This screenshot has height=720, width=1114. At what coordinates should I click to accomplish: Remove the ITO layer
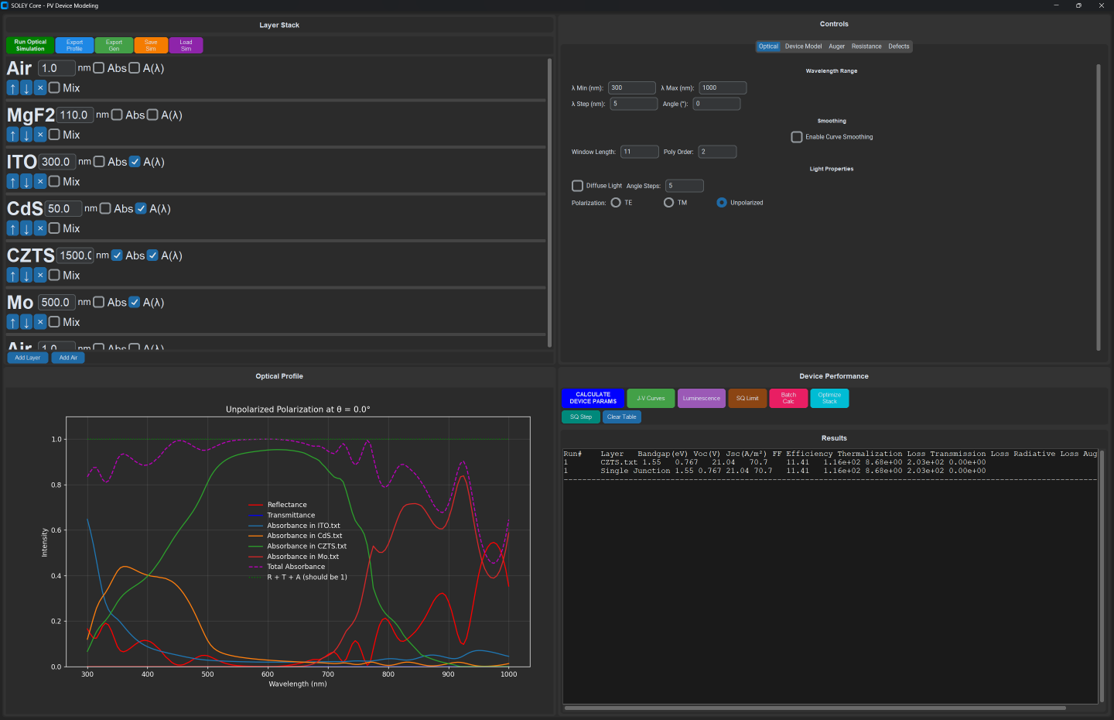pos(40,181)
